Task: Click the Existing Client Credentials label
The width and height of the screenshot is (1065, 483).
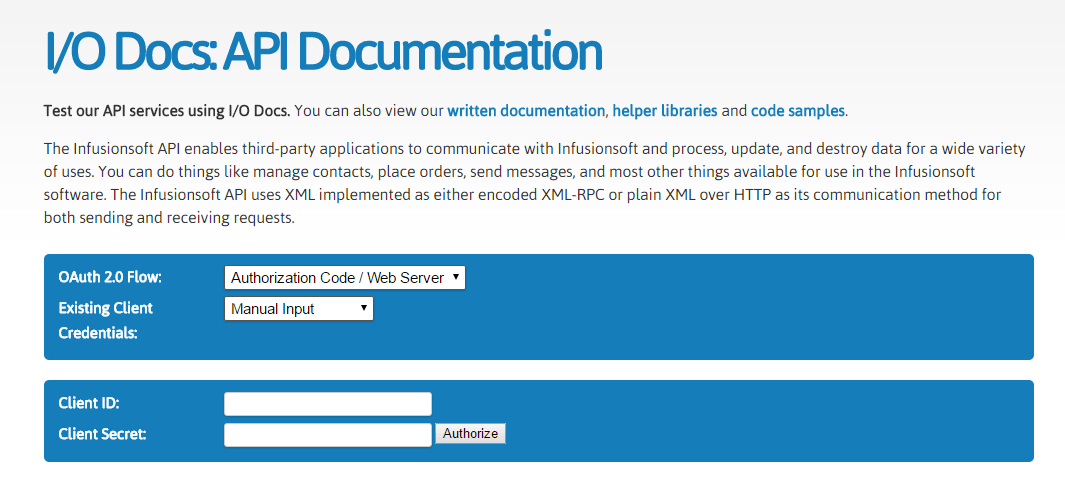Action: [106, 321]
